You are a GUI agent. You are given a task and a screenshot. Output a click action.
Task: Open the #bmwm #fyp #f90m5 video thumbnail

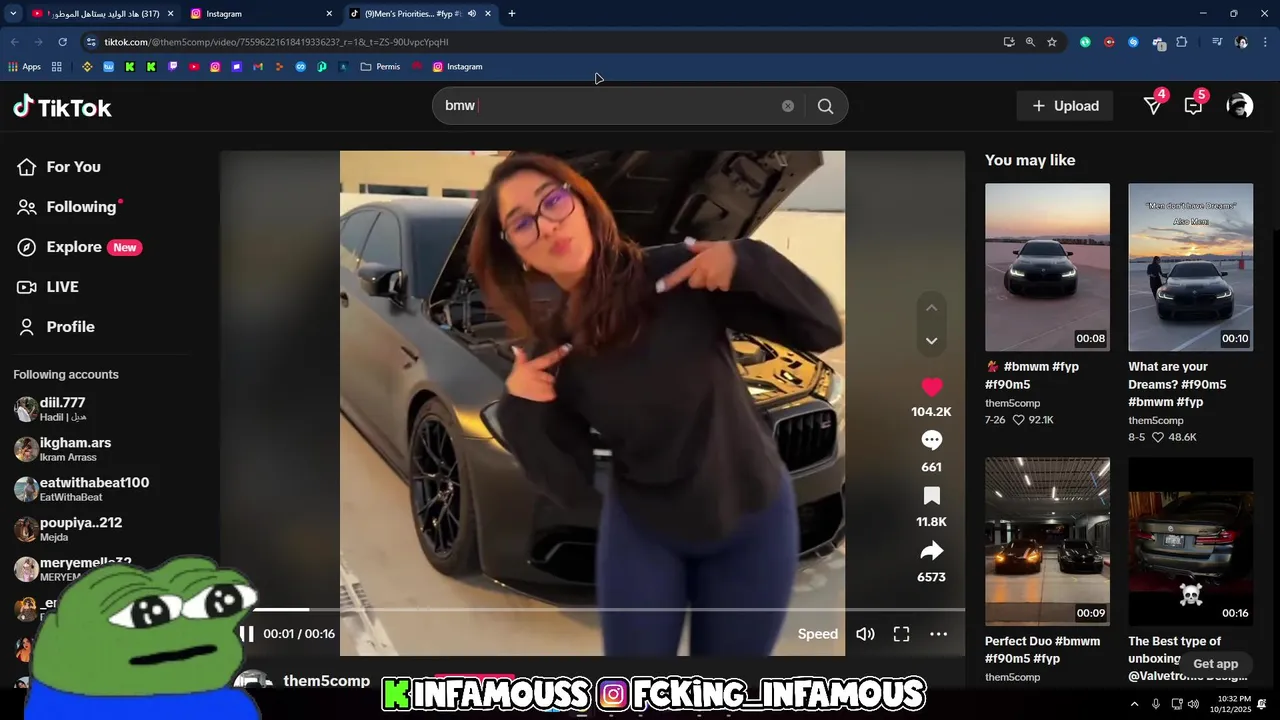pyautogui.click(x=1047, y=267)
